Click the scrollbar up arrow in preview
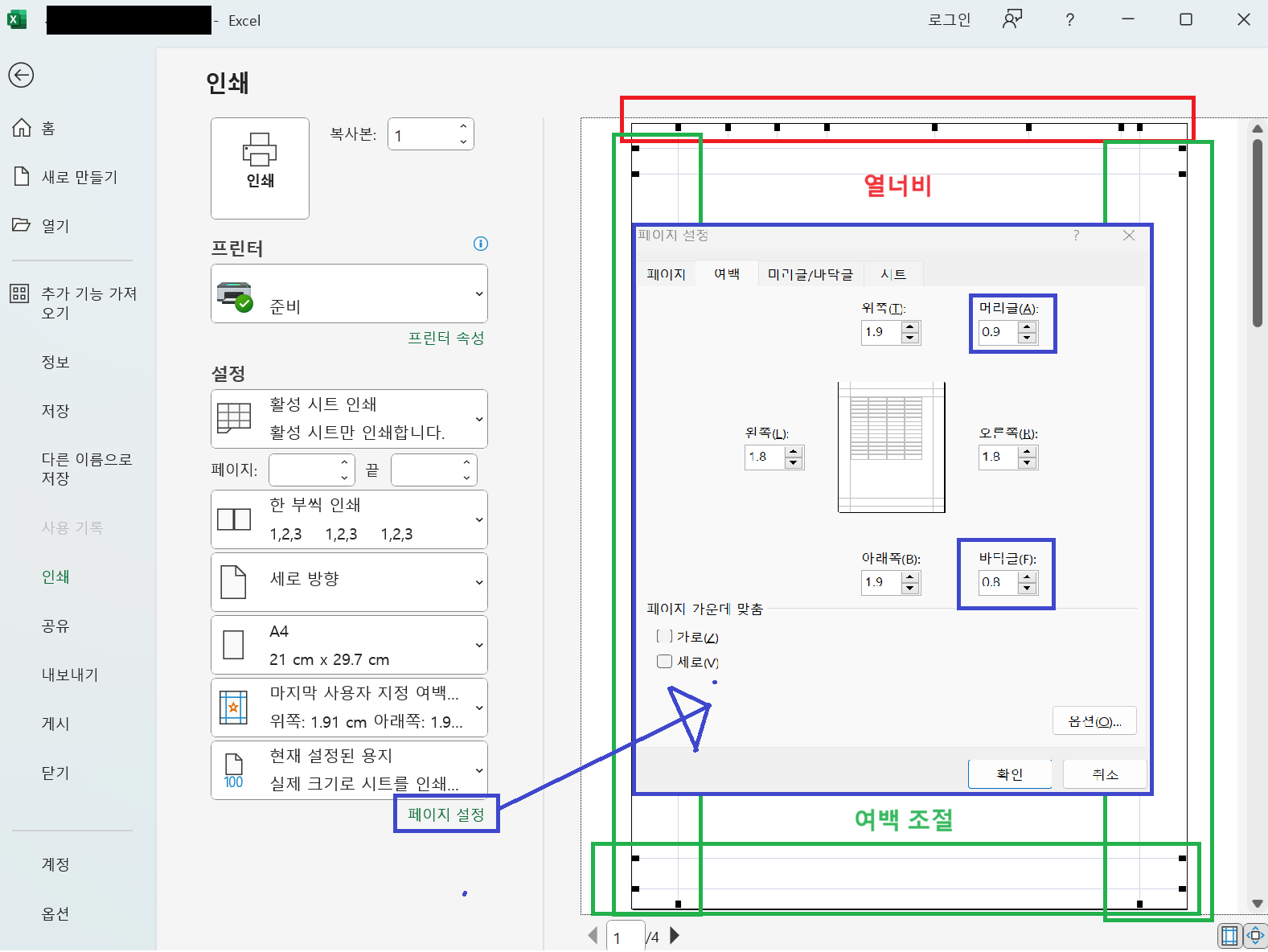Screen dimensions: 1268x952 pos(1258,129)
